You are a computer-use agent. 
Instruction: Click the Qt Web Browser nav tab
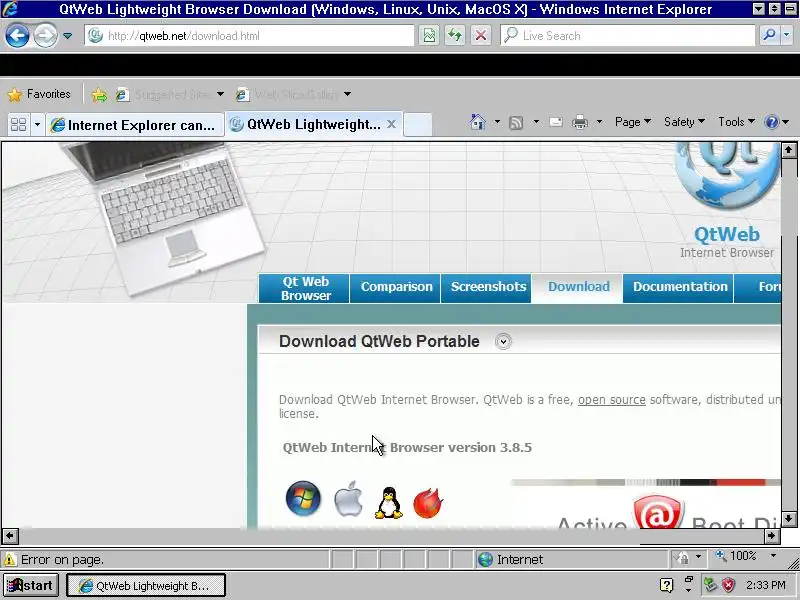[304, 288]
